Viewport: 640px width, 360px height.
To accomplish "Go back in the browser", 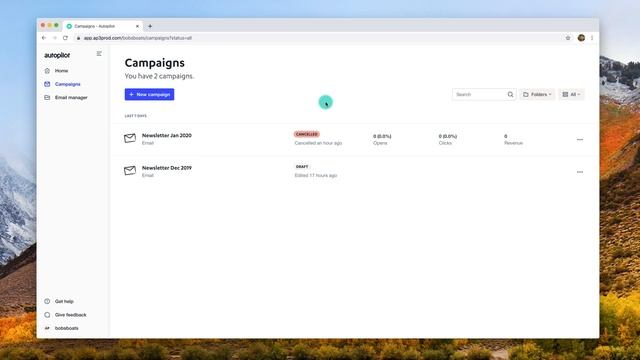I will (44, 38).
